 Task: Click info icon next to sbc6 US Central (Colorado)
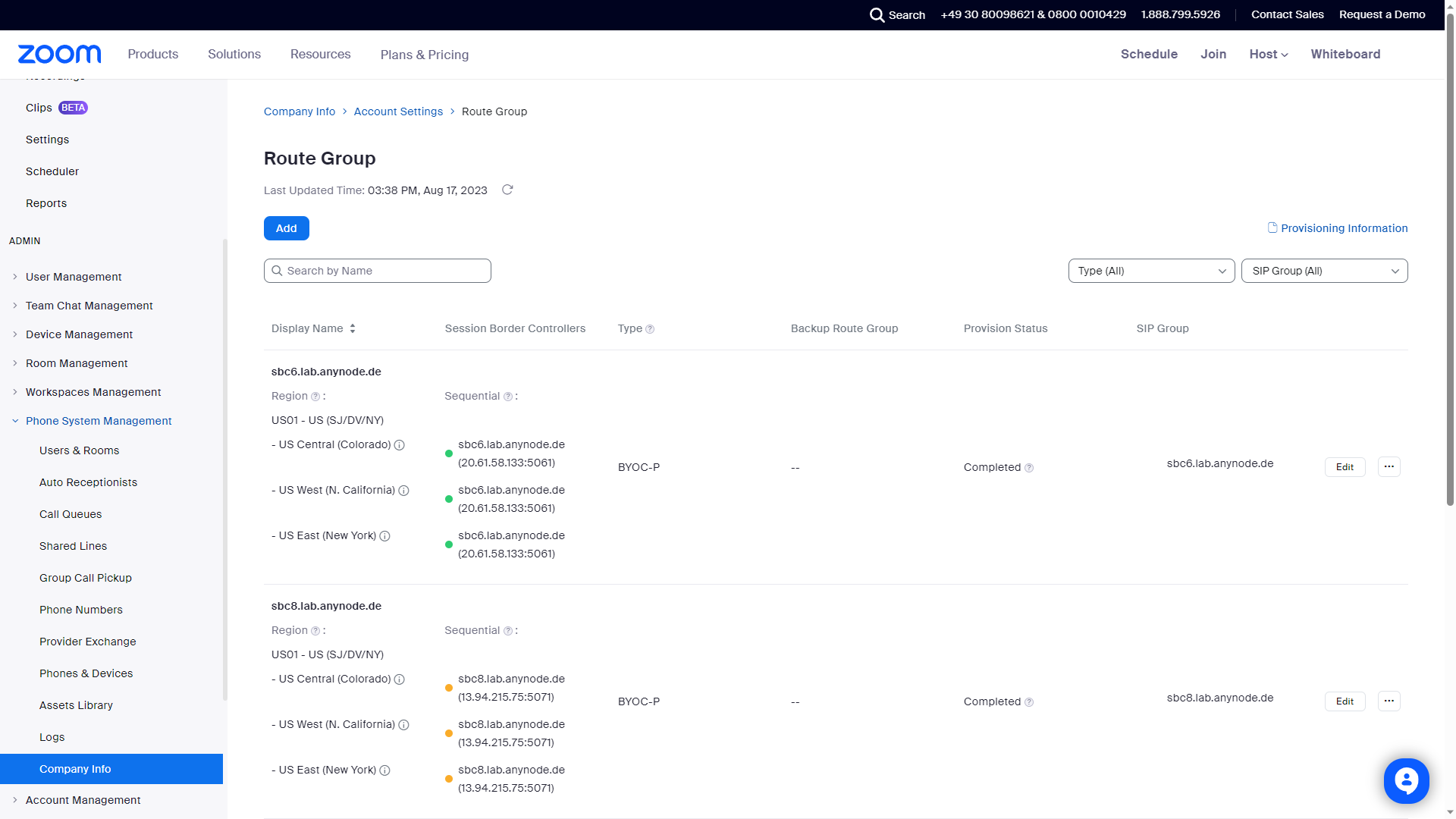(x=400, y=445)
